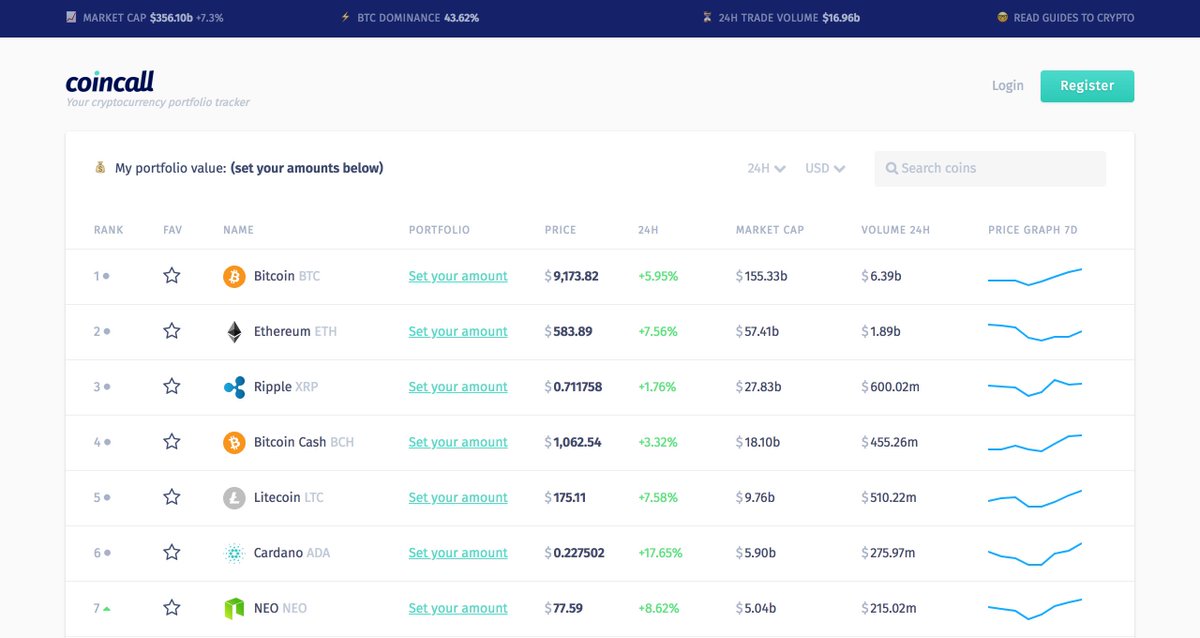Open Ripple 7-day price graph
Screen dimensions: 1200x638
tap(1035, 387)
